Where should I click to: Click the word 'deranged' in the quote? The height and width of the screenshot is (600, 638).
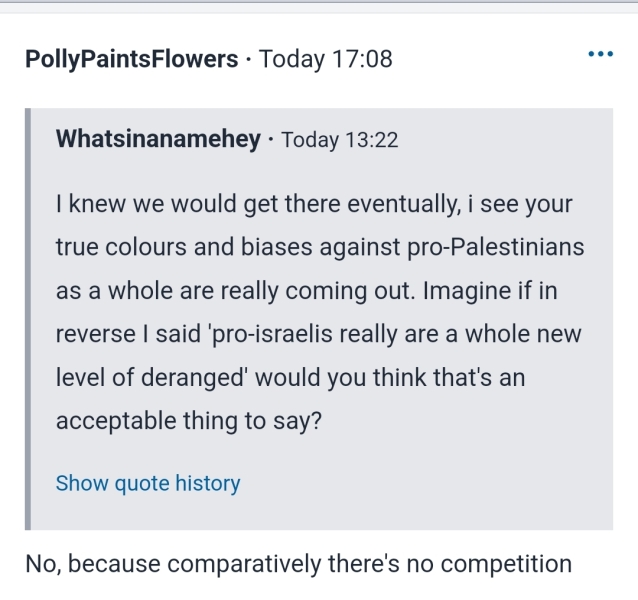click(173, 378)
